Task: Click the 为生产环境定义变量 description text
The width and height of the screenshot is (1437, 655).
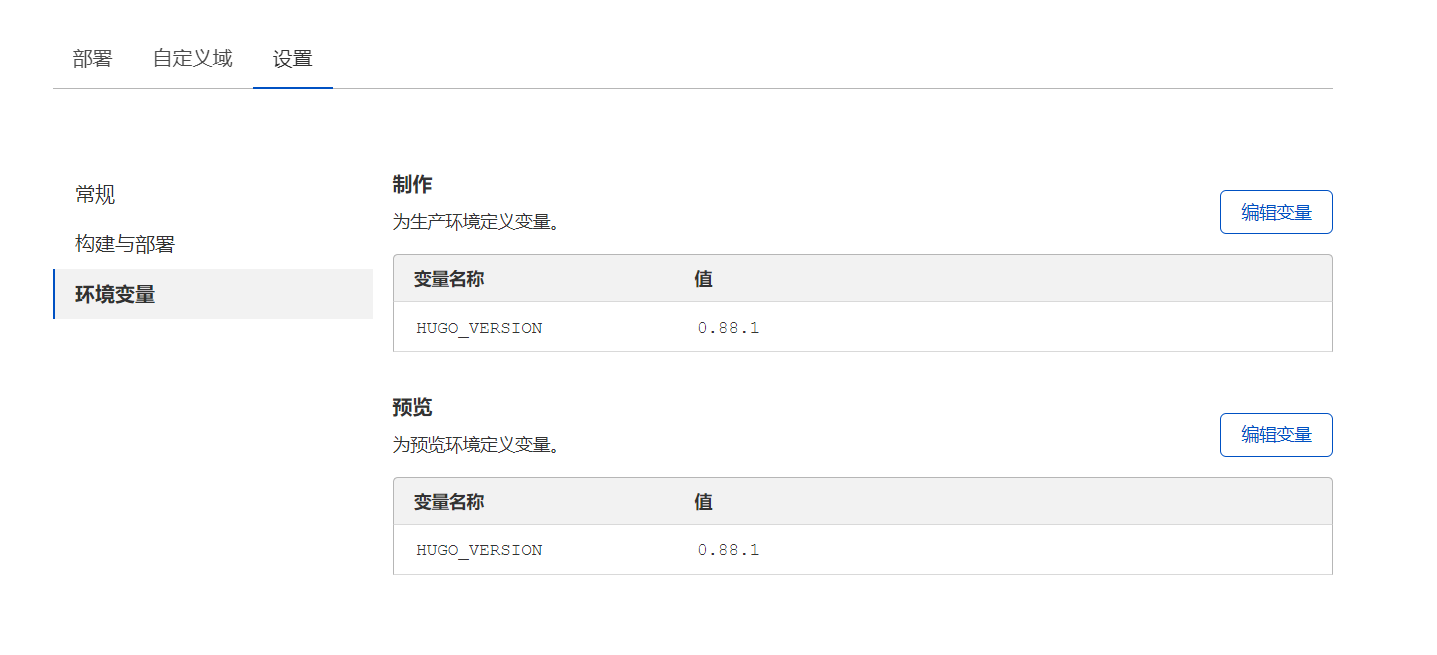Action: coord(475,221)
